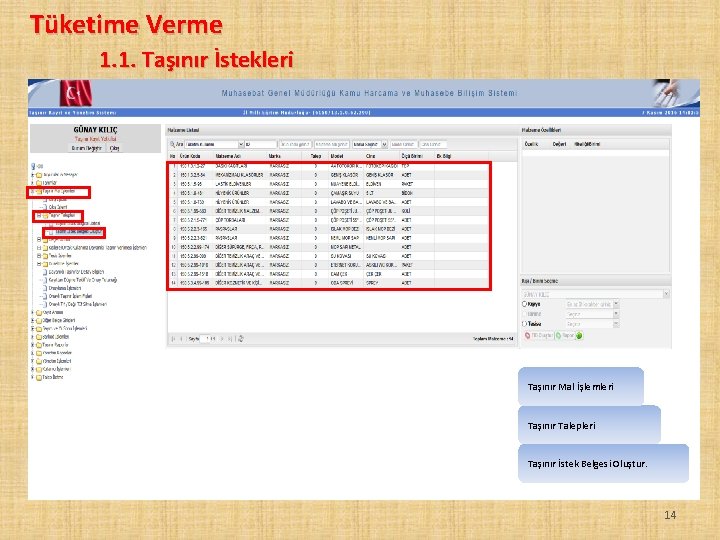The width and height of the screenshot is (720, 540).
Task: Select the ÇAMAŞIR SUYU row
Action: 329,193
